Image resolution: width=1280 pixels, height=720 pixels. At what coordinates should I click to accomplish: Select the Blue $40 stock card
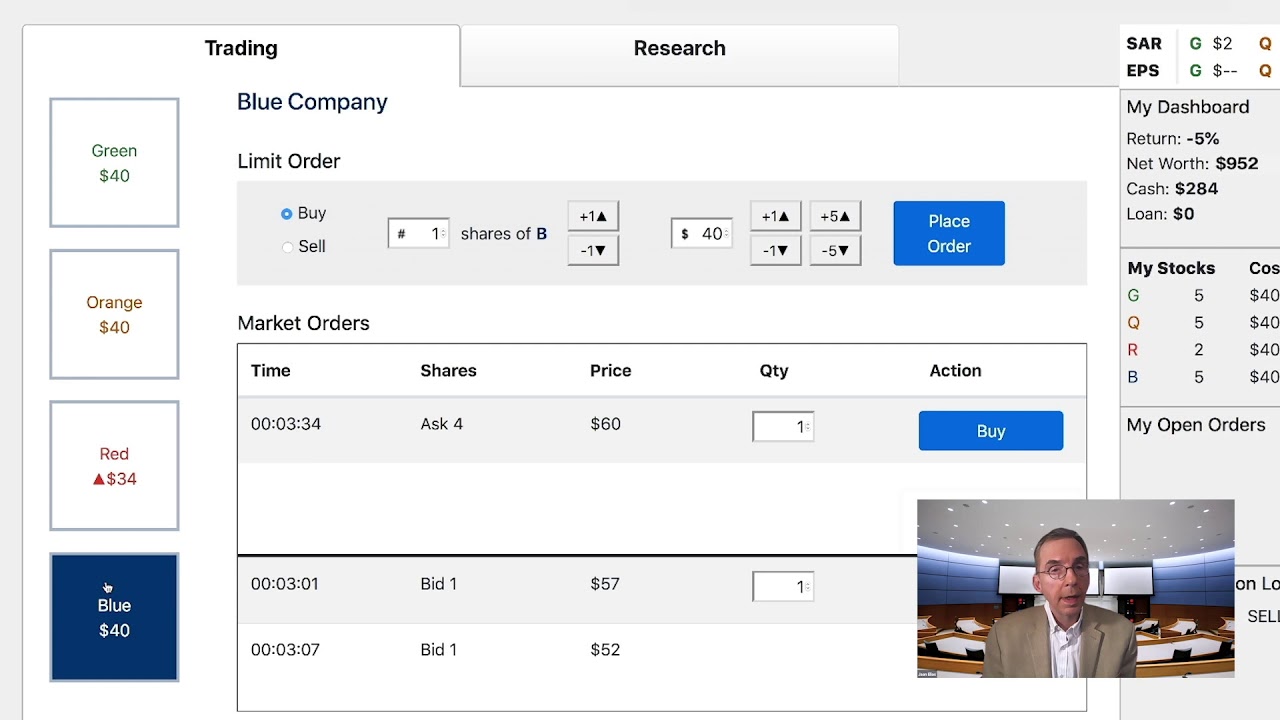[114, 617]
